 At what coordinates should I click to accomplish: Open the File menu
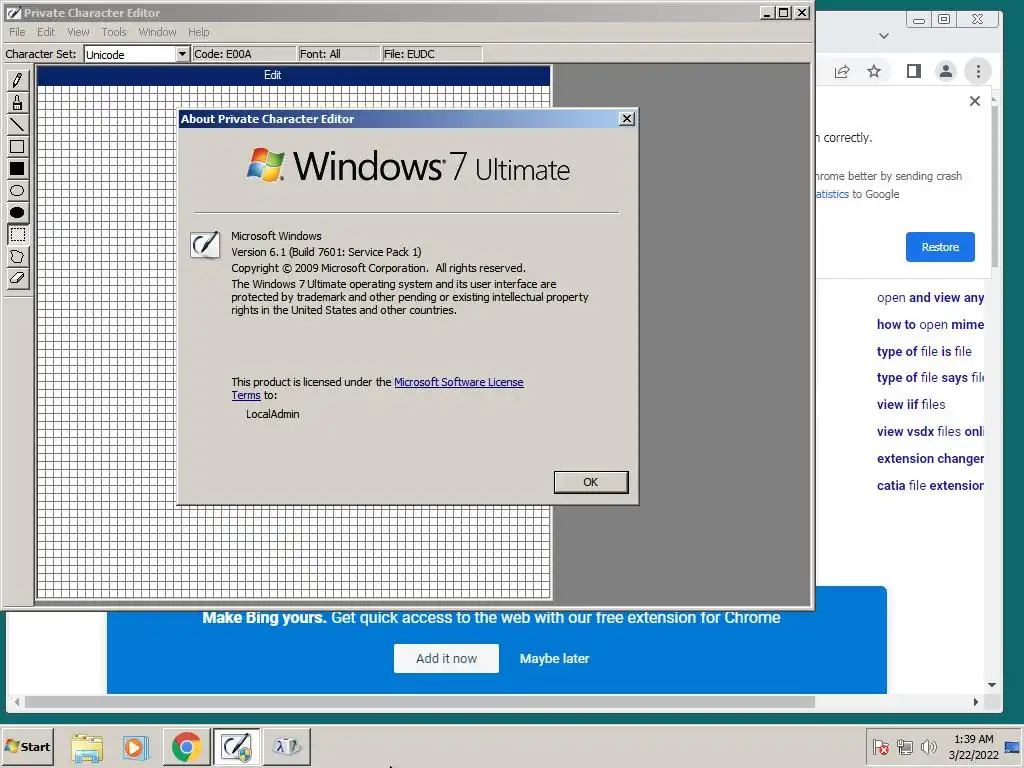click(17, 32)
